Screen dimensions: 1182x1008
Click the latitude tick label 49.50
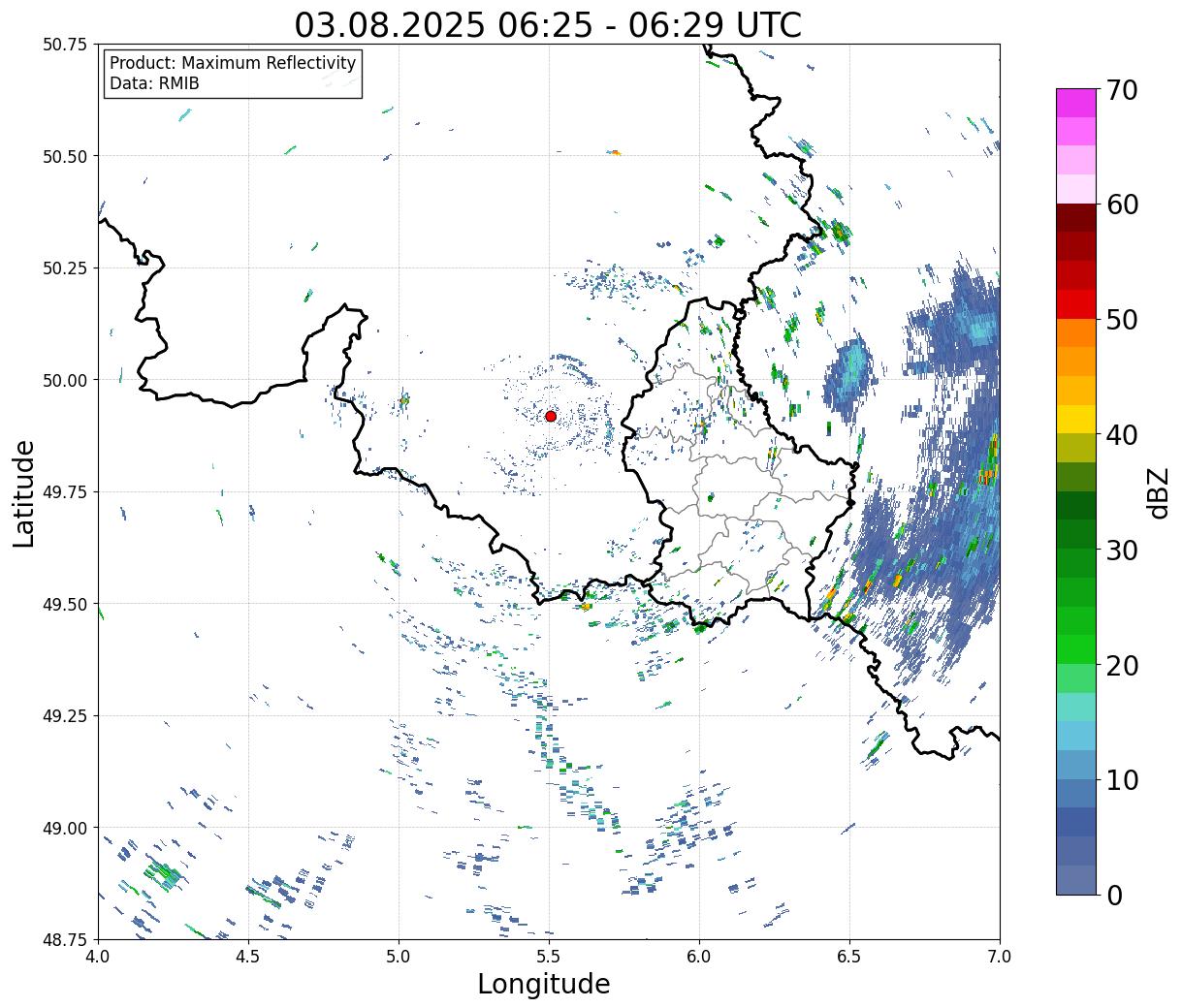(x=65, y=604)
